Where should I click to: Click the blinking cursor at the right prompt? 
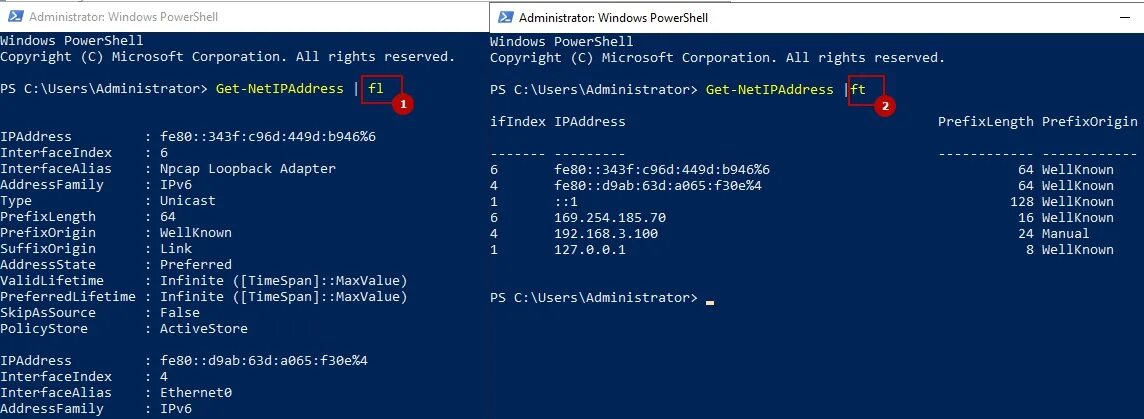[x=710, y=301]
